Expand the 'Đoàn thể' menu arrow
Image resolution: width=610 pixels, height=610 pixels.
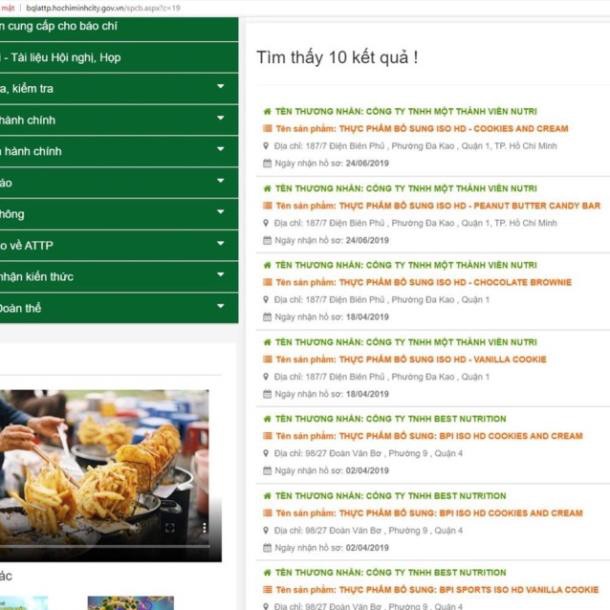[221, 306]
